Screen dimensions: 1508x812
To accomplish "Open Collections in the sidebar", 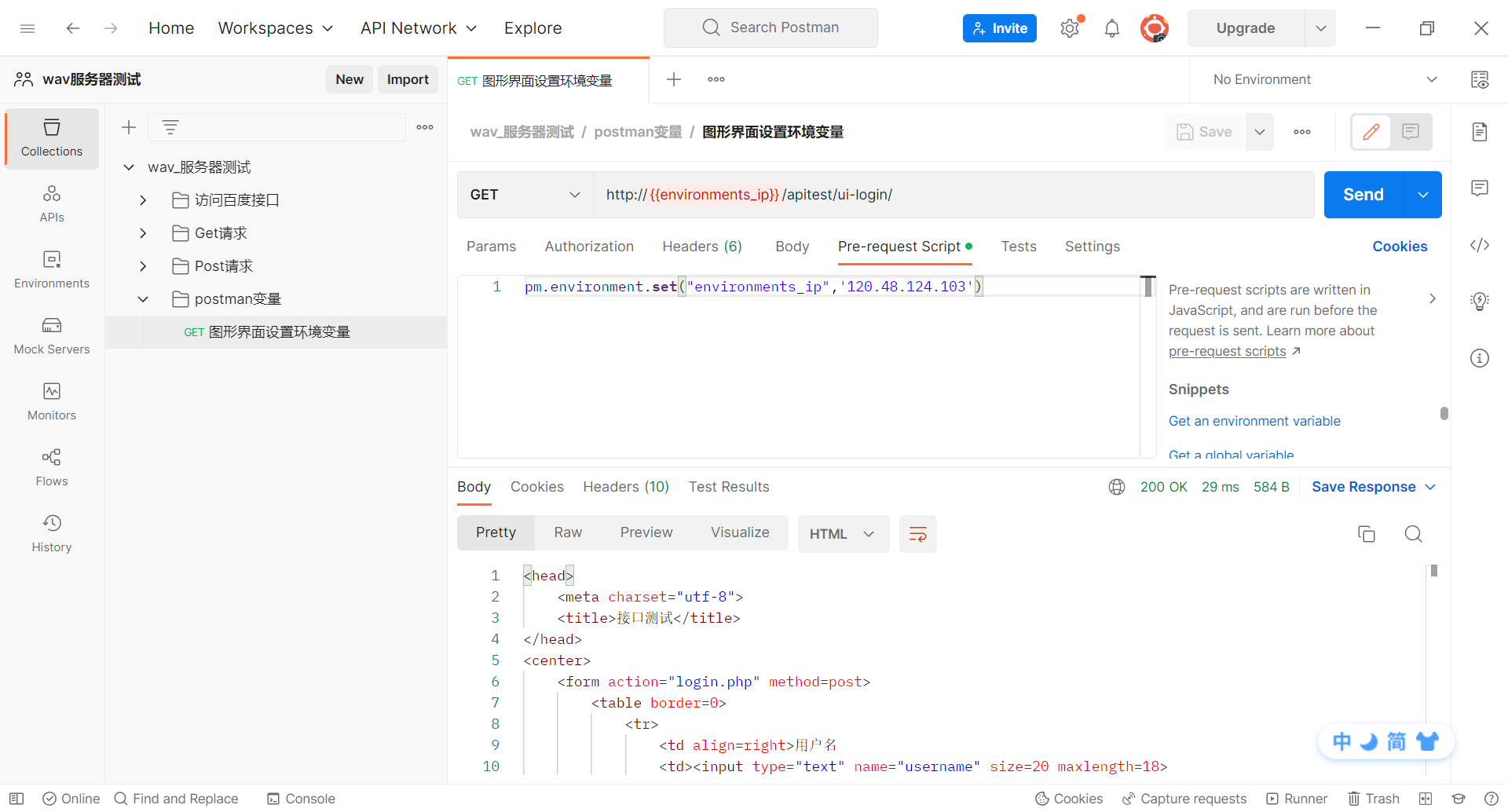I will point(52,138).
